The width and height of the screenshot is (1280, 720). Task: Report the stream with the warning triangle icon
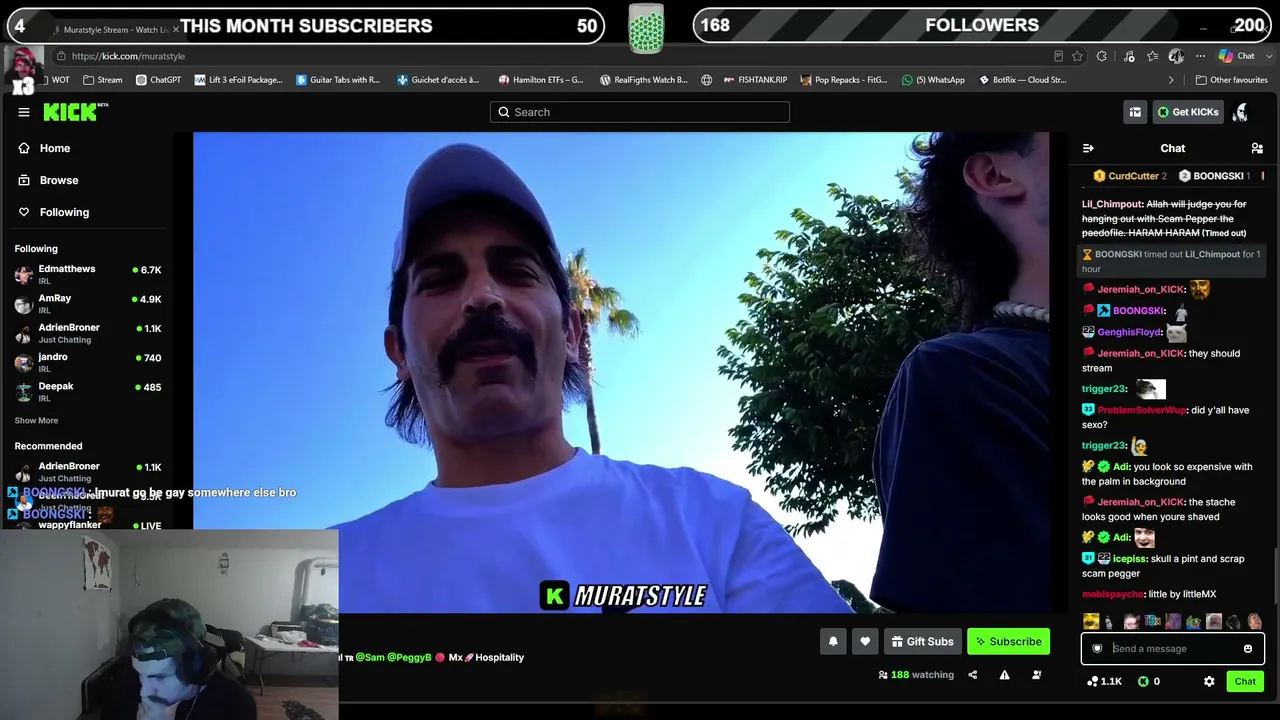click(x=1004, y=675)
